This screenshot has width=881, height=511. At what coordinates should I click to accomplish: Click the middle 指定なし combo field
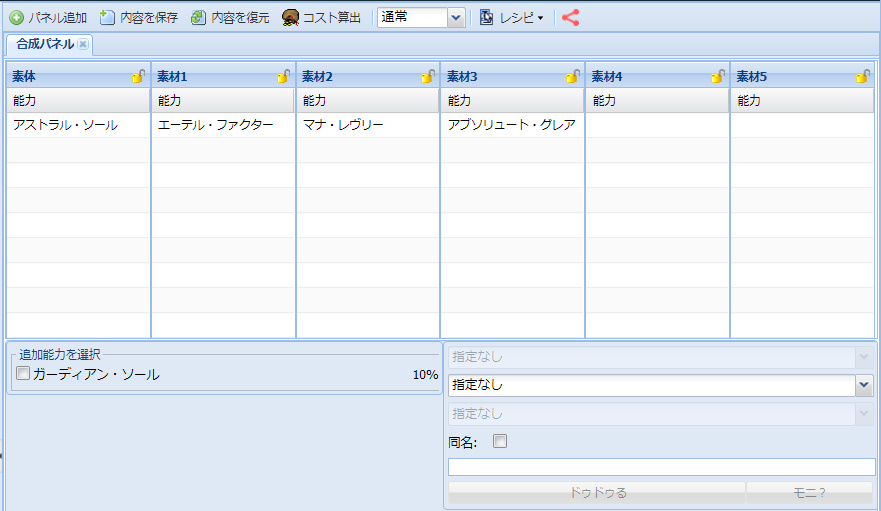652,386
